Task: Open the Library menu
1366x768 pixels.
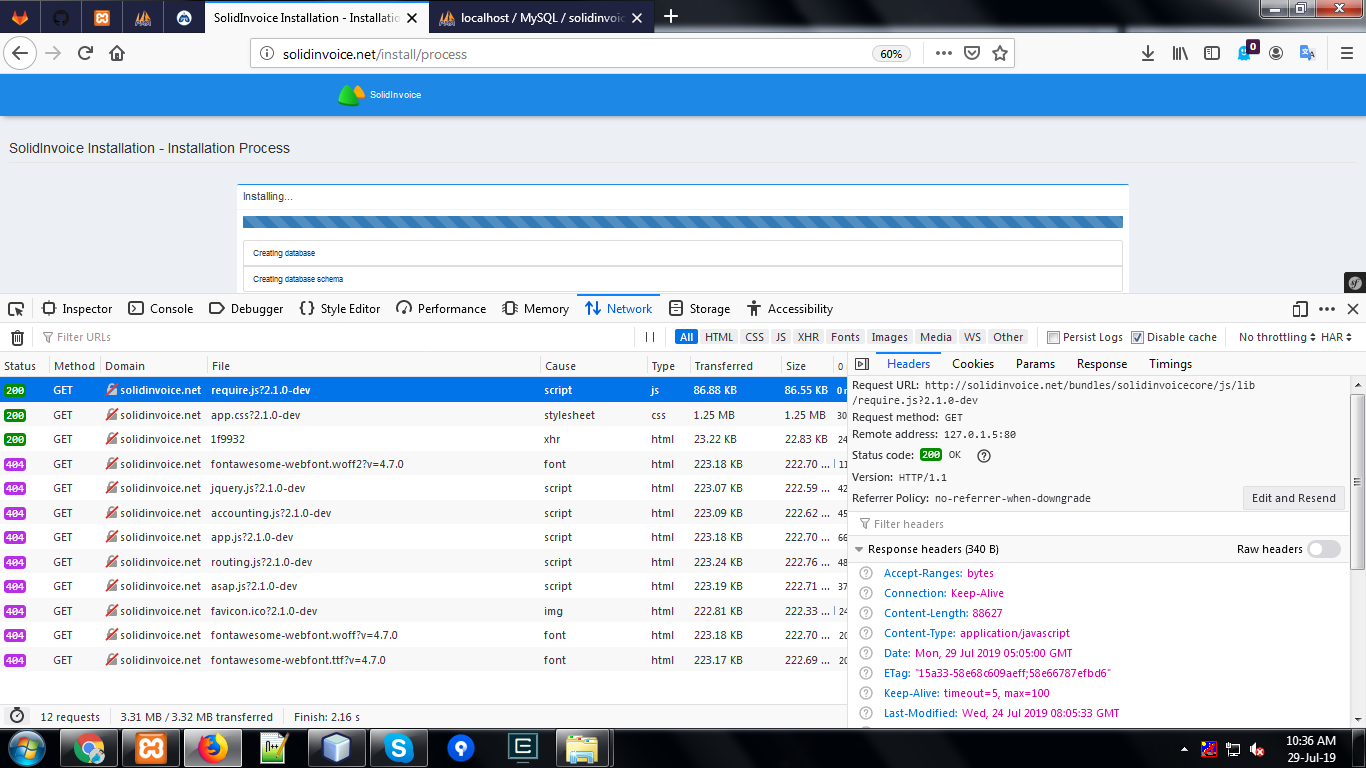Action: [1180, 53]
